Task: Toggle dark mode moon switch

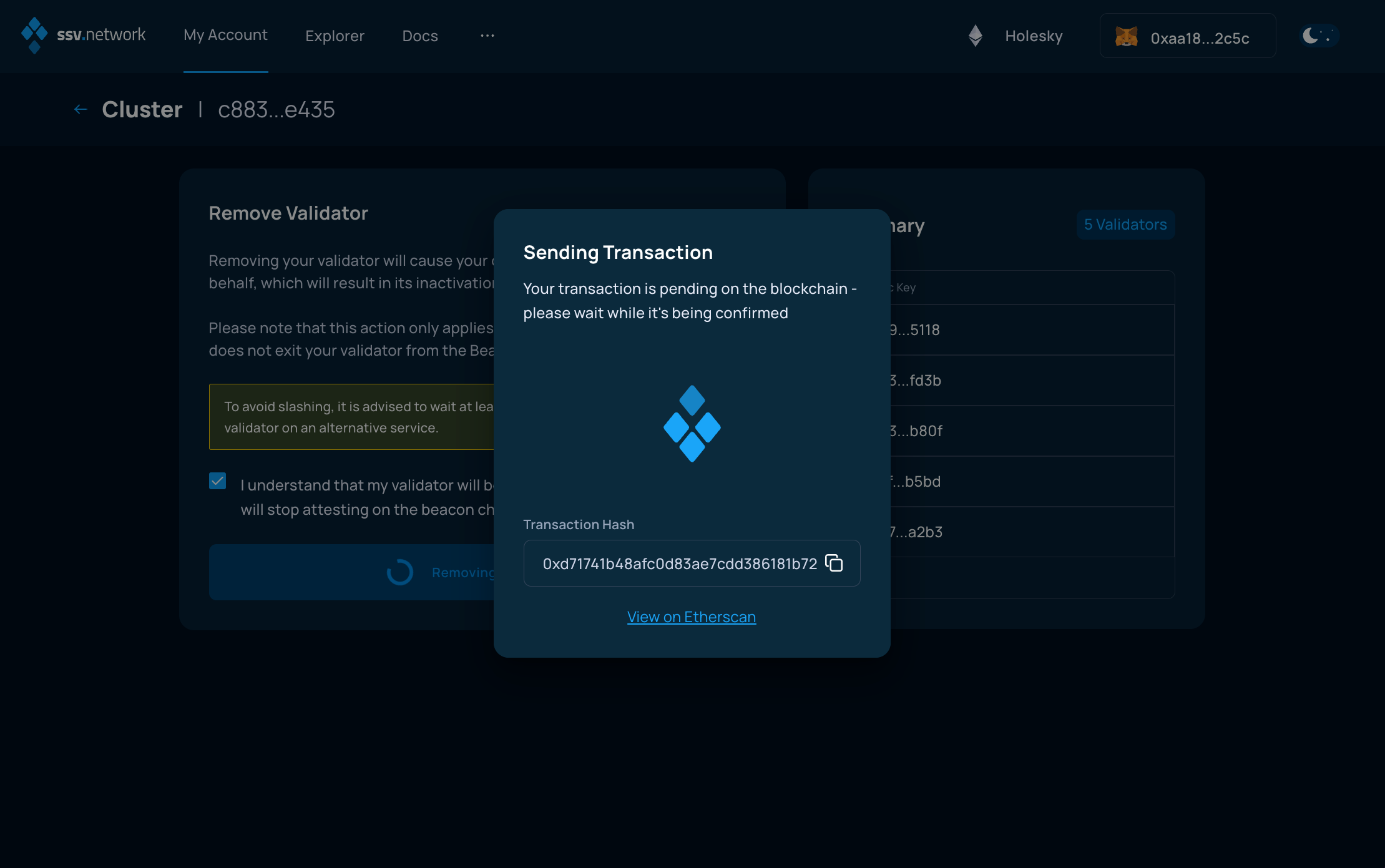Action: pyautogui.click(x=1319, y=36)
